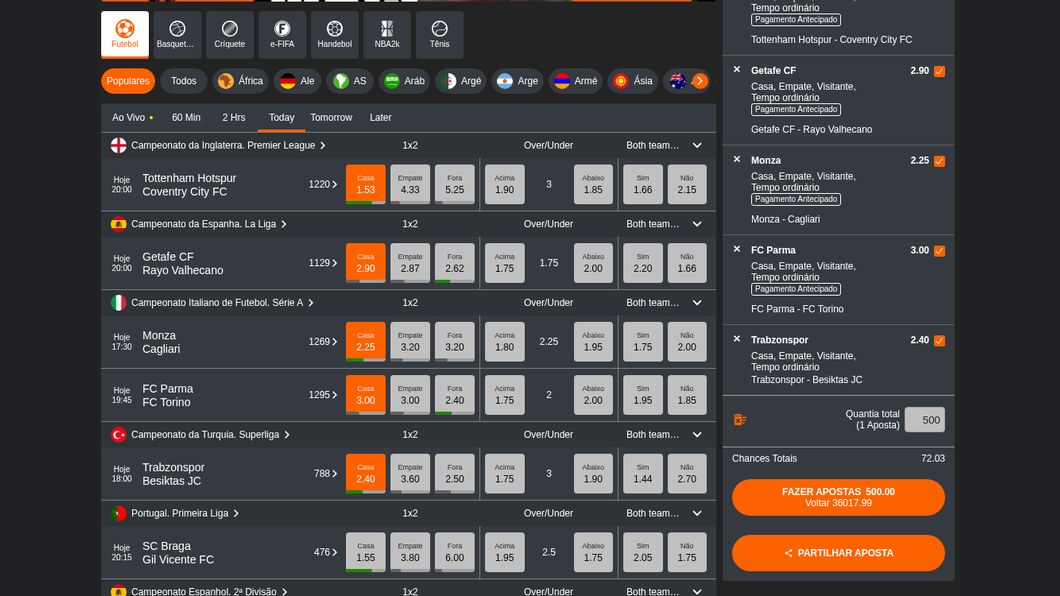Uncheck Monza bet checkbox
Image resolution: width=1060 pixels, height=596 pixels.
click(x=940, y=161)
